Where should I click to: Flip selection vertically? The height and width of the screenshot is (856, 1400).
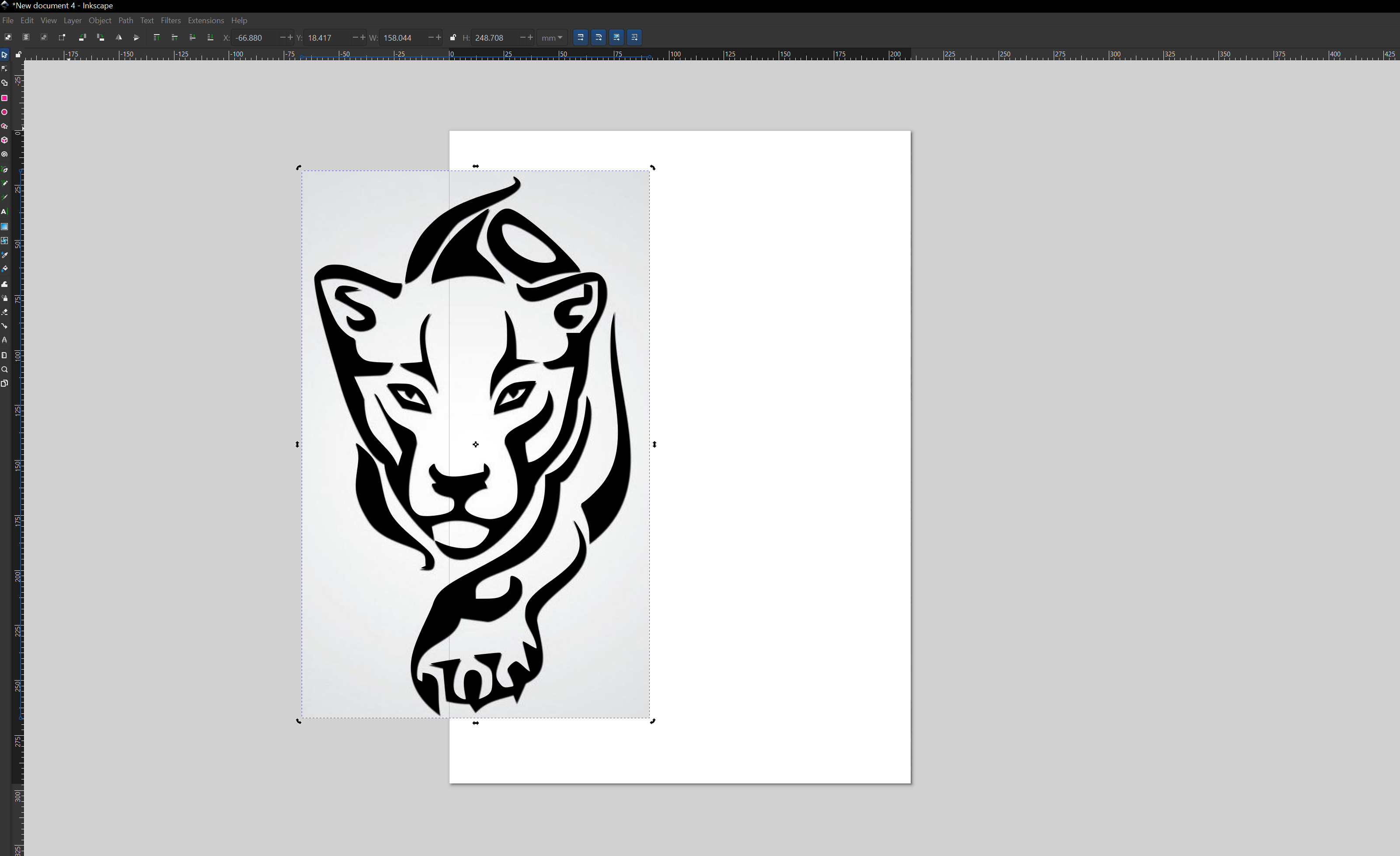point(136,38)
